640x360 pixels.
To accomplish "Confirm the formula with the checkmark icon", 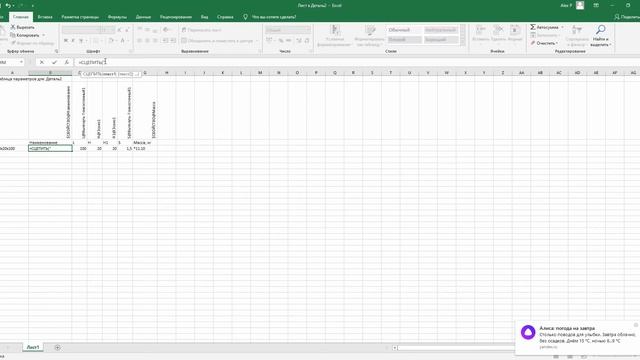I will click(x=54, y=62).
